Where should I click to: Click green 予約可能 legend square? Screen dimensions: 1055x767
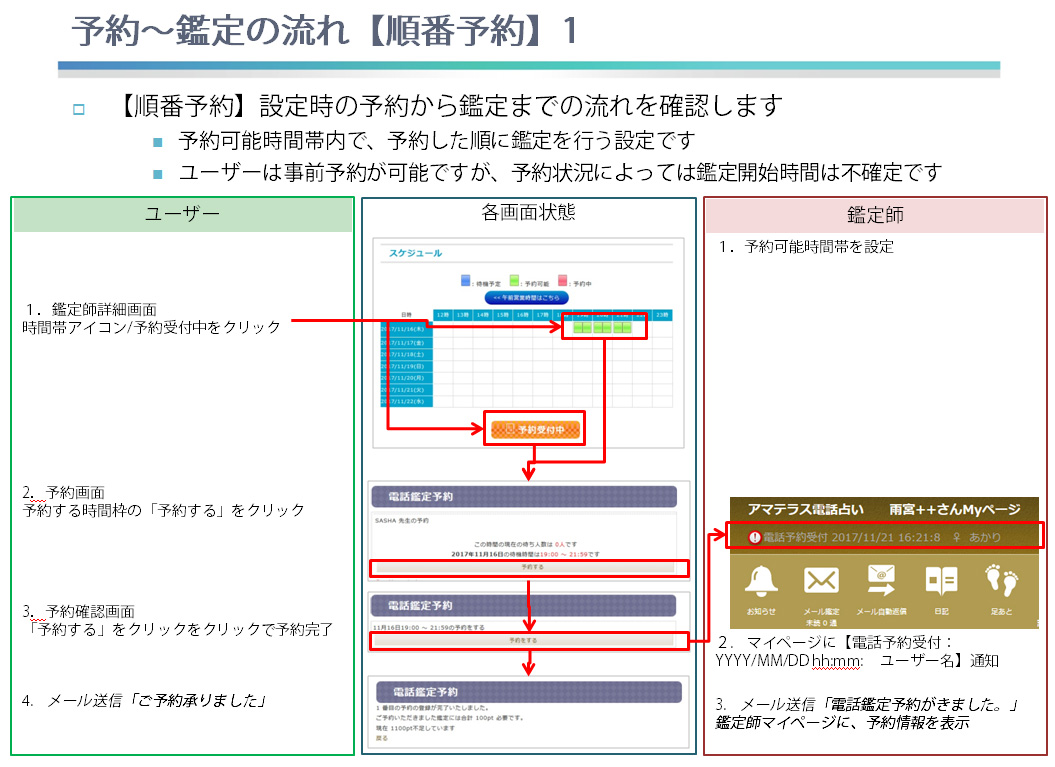[x=514, y=281]
